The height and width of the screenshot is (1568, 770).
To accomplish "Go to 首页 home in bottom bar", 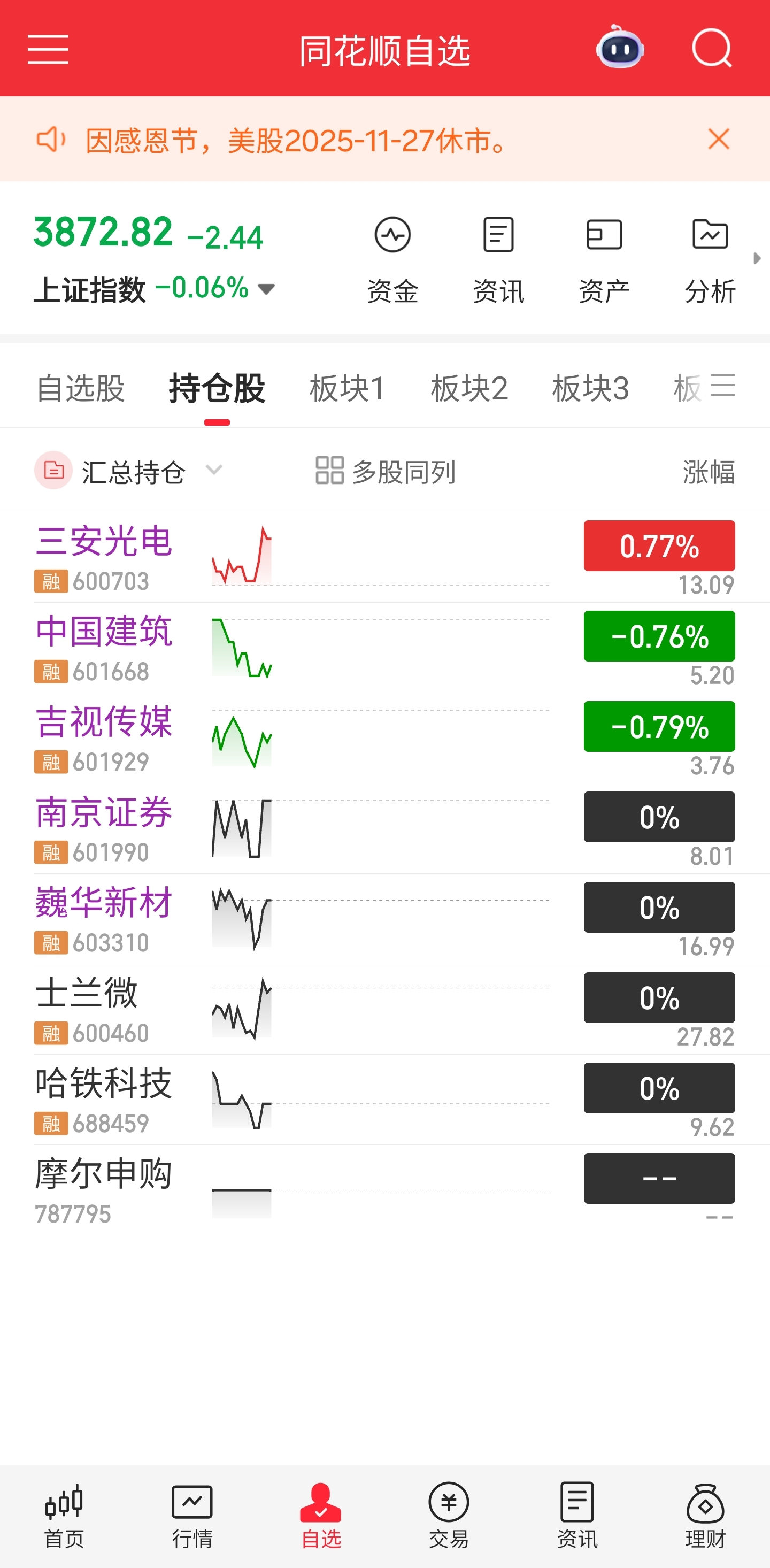I will pos(64,1516).
